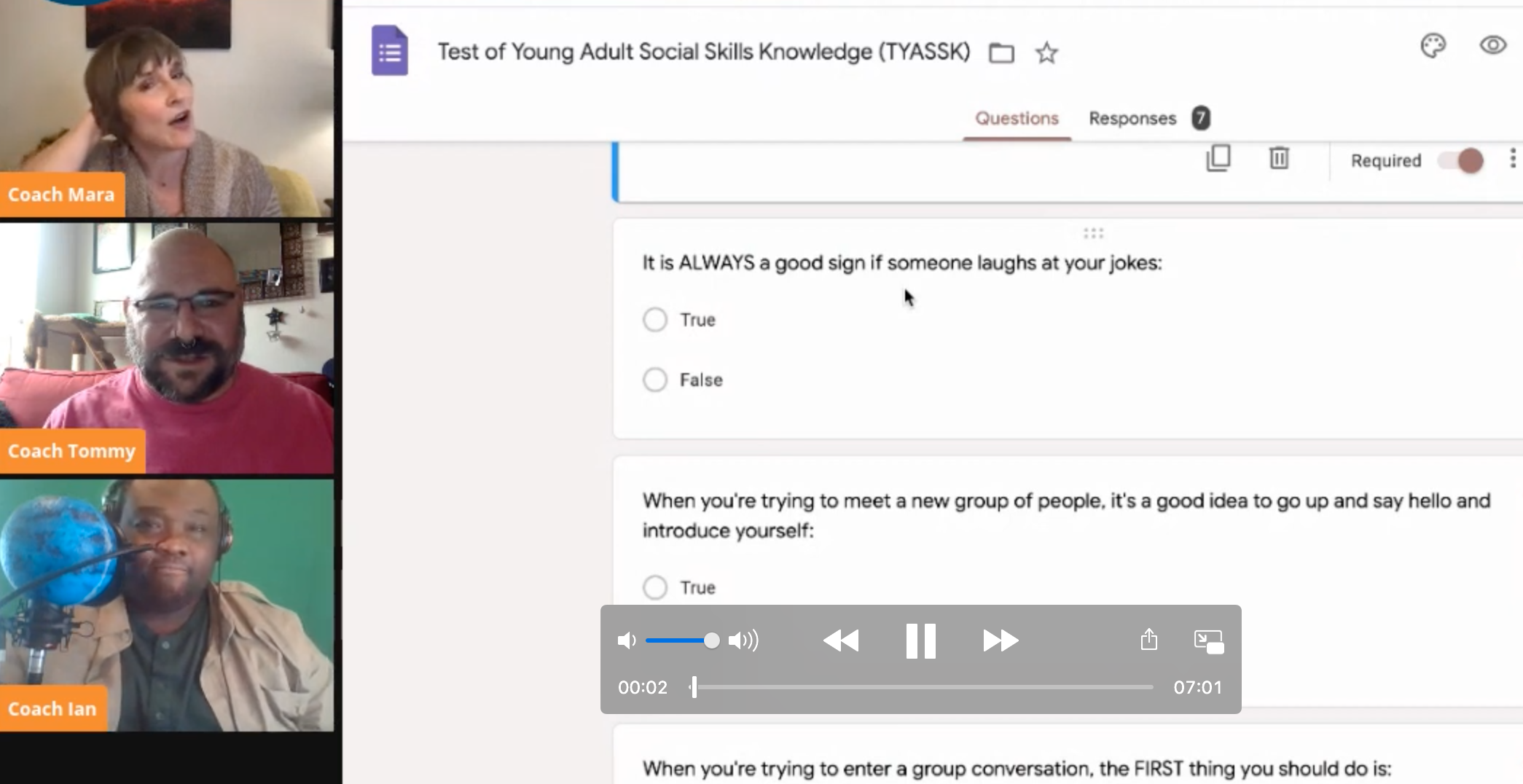
Task: Pause the video playback
Action: [920, 640]
